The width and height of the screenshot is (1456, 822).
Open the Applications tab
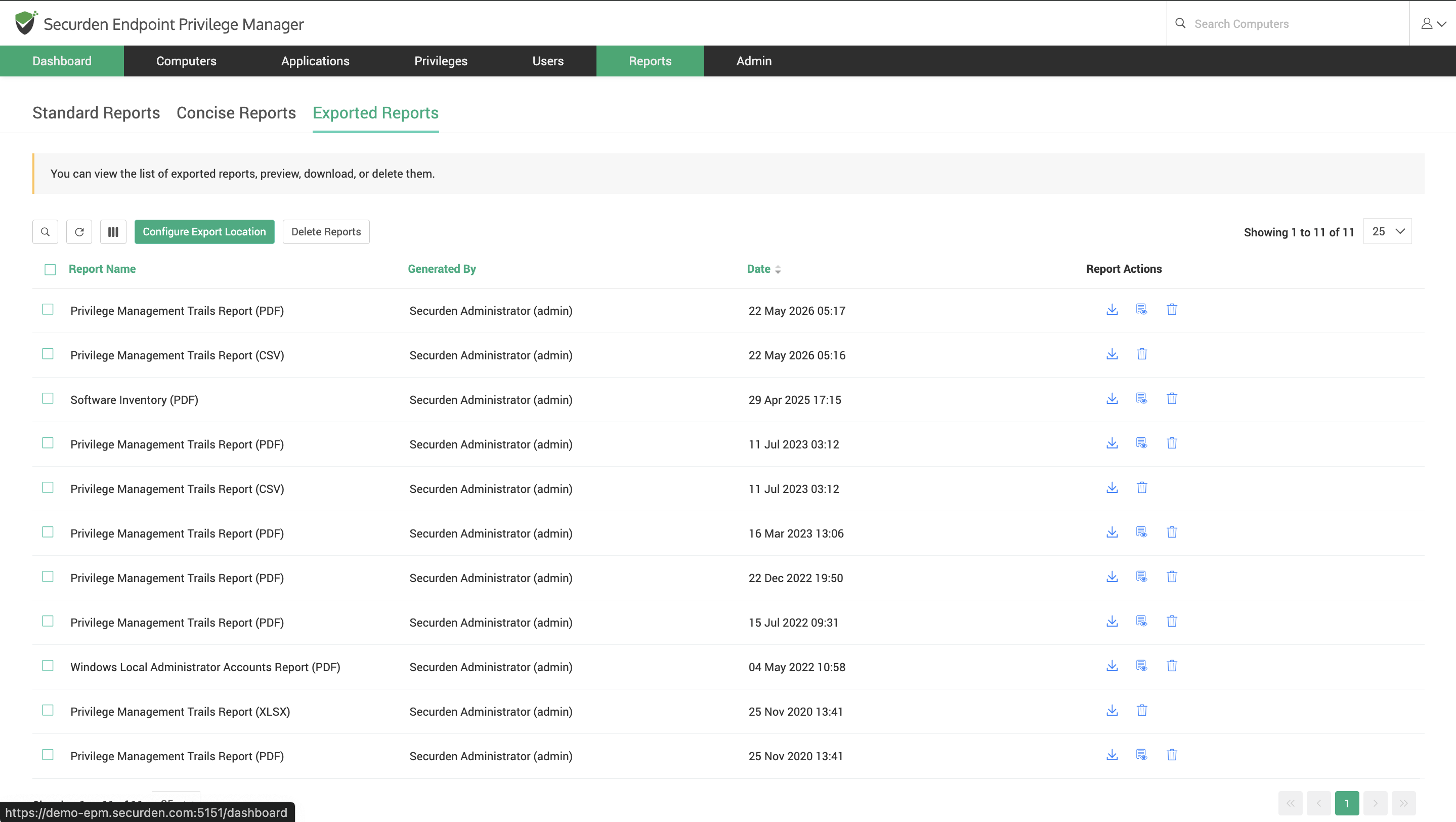[x=315, y=61]
